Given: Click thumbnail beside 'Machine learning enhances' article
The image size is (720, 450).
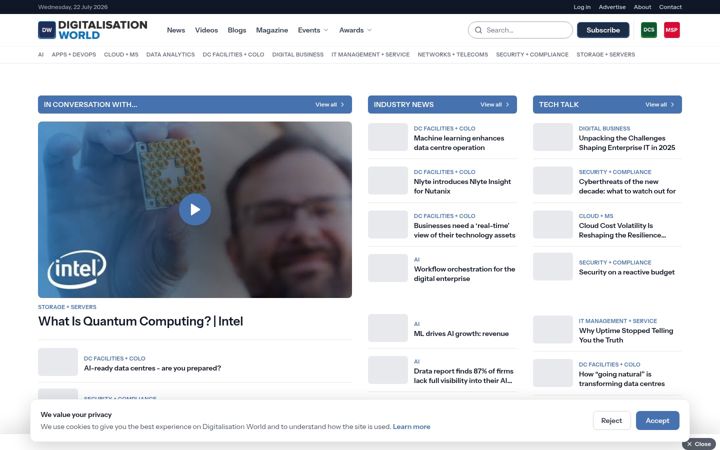Looking at the screenshot, I should click(388, 137).
